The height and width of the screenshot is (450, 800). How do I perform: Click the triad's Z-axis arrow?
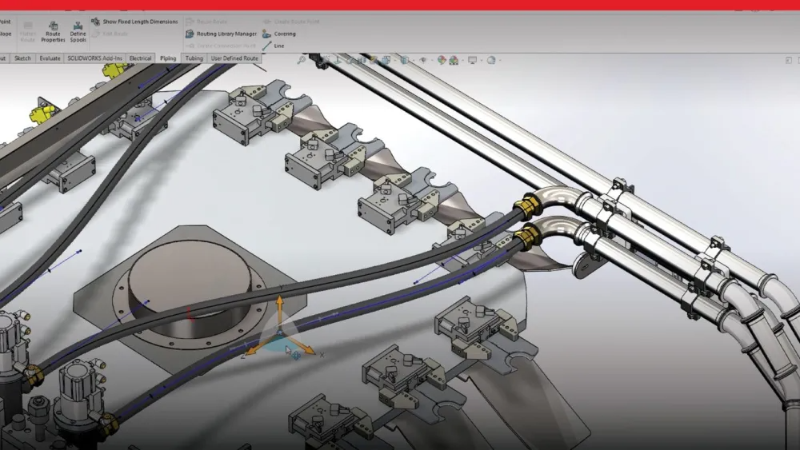point(258,347)
